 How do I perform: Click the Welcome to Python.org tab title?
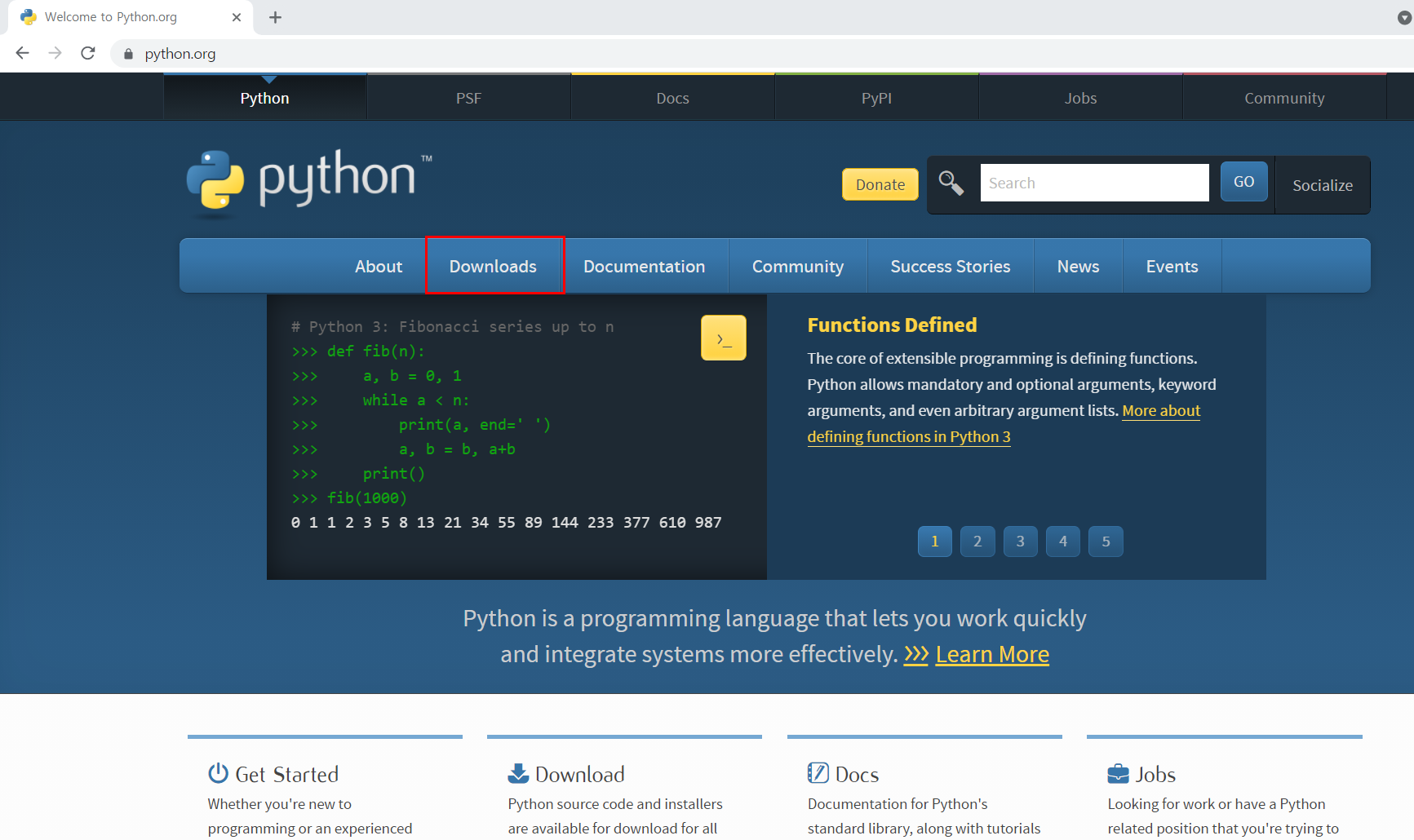pos(111,17)
